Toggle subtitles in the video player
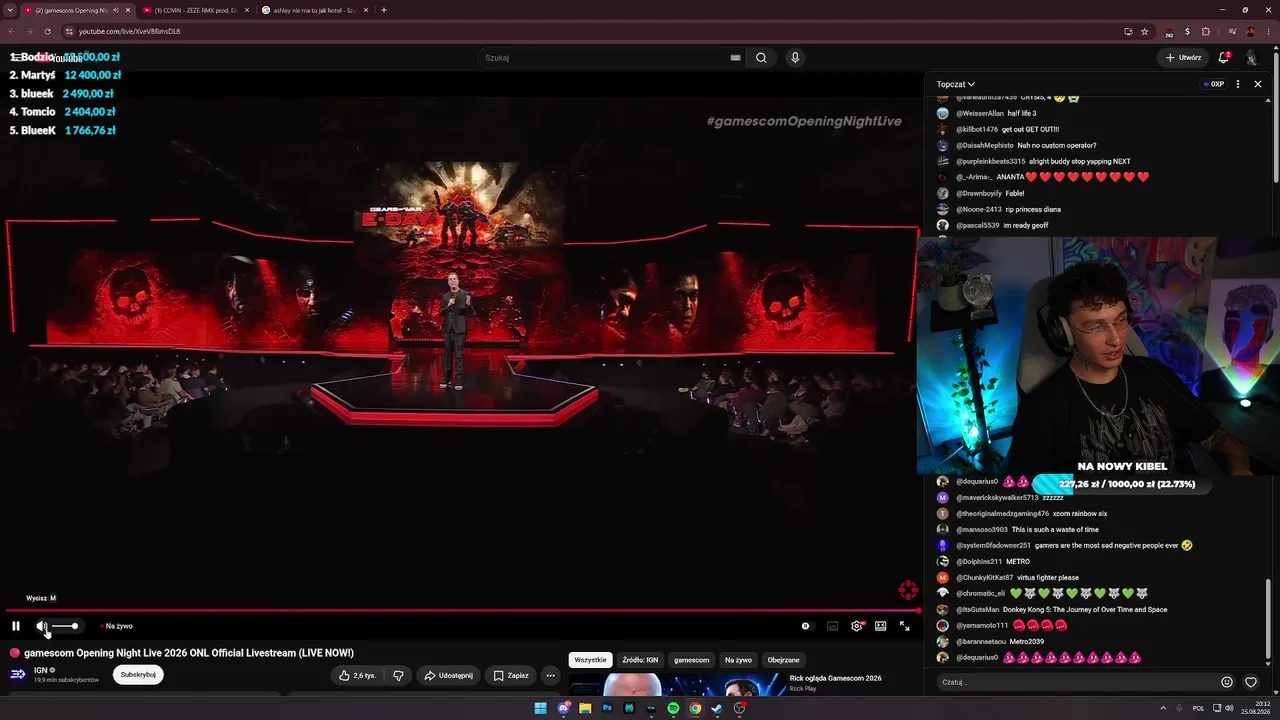Image resolution: width=1280 pixels, height=720 pixels. pyautogui.click(x=832, y=626)
